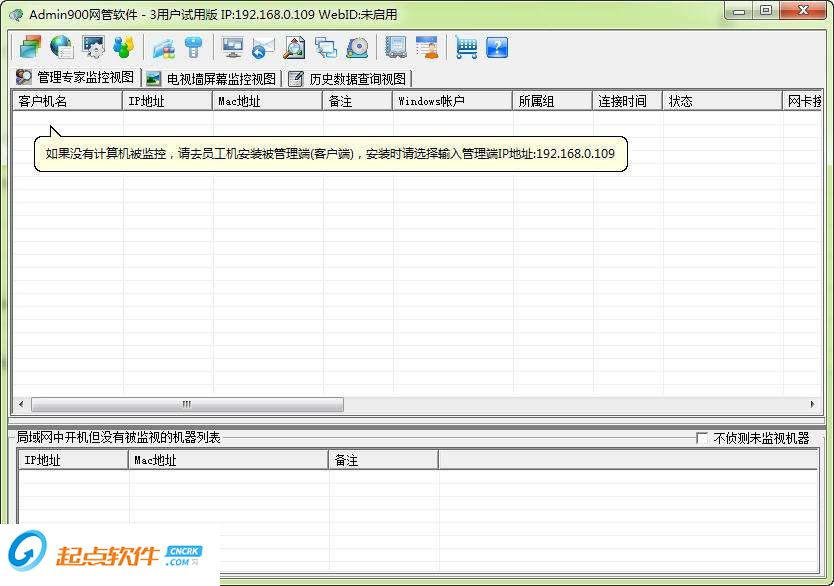The width and height of the screenshot is (834, 586).
Task: Open the colored user group icon
Action: [124, 47]
